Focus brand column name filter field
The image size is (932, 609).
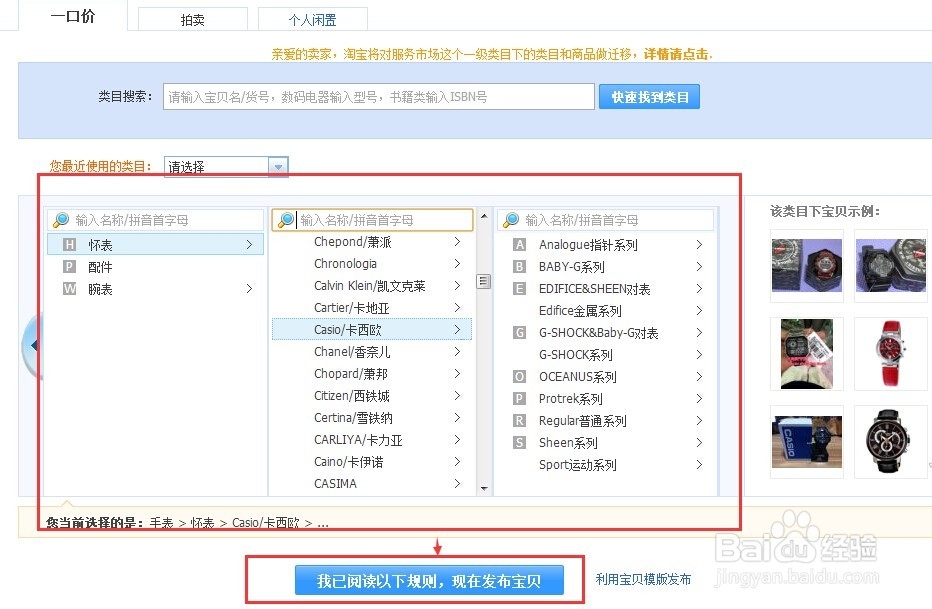[x=373, y=220]
